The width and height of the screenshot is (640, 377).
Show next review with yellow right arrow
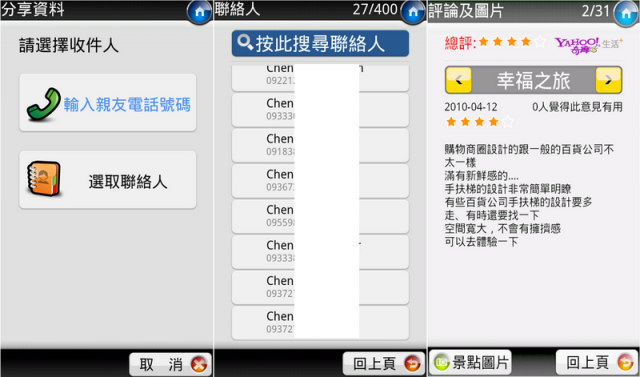609,80
